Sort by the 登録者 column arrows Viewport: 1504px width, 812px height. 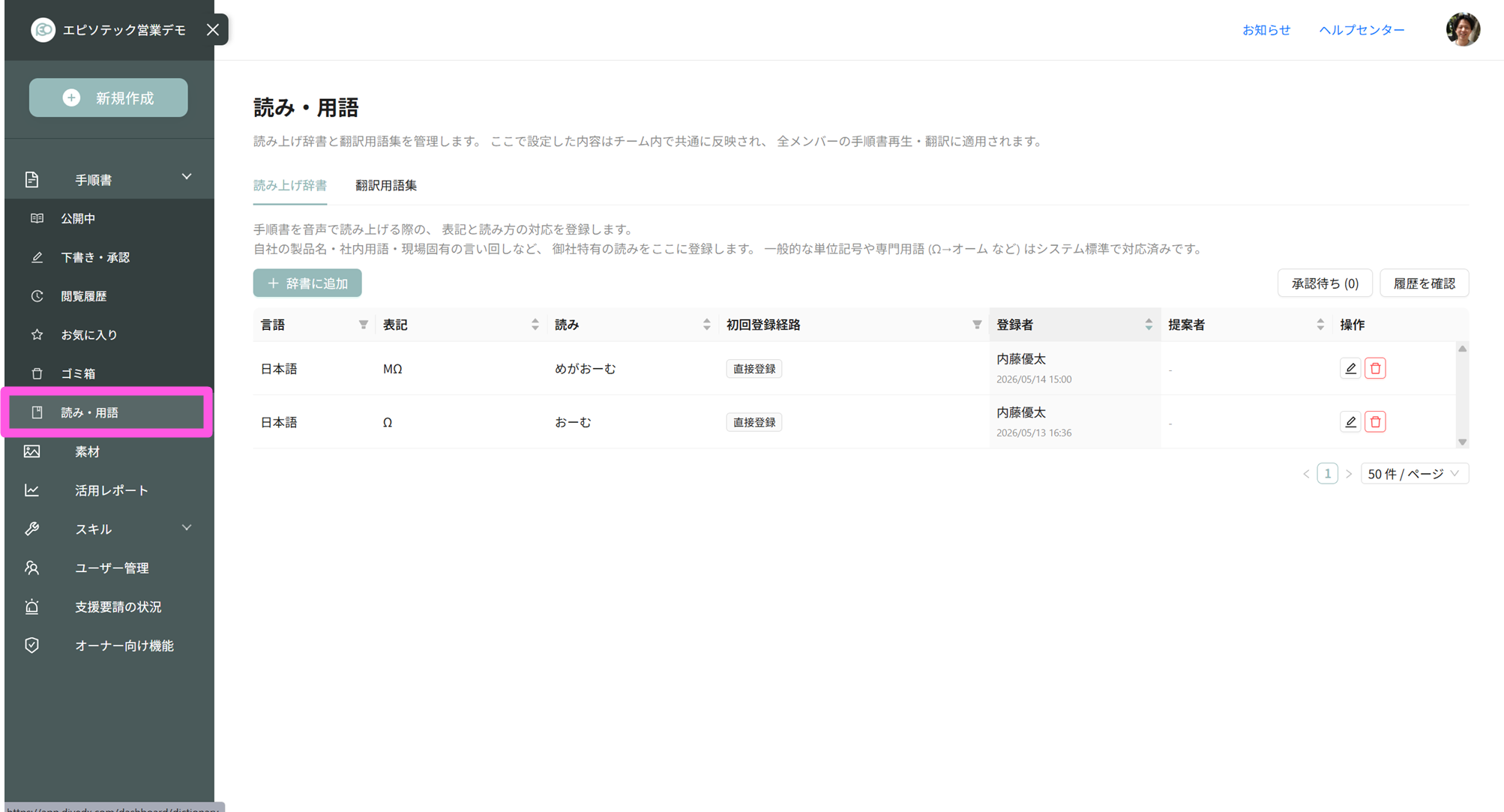click(x=1148, y=325)
